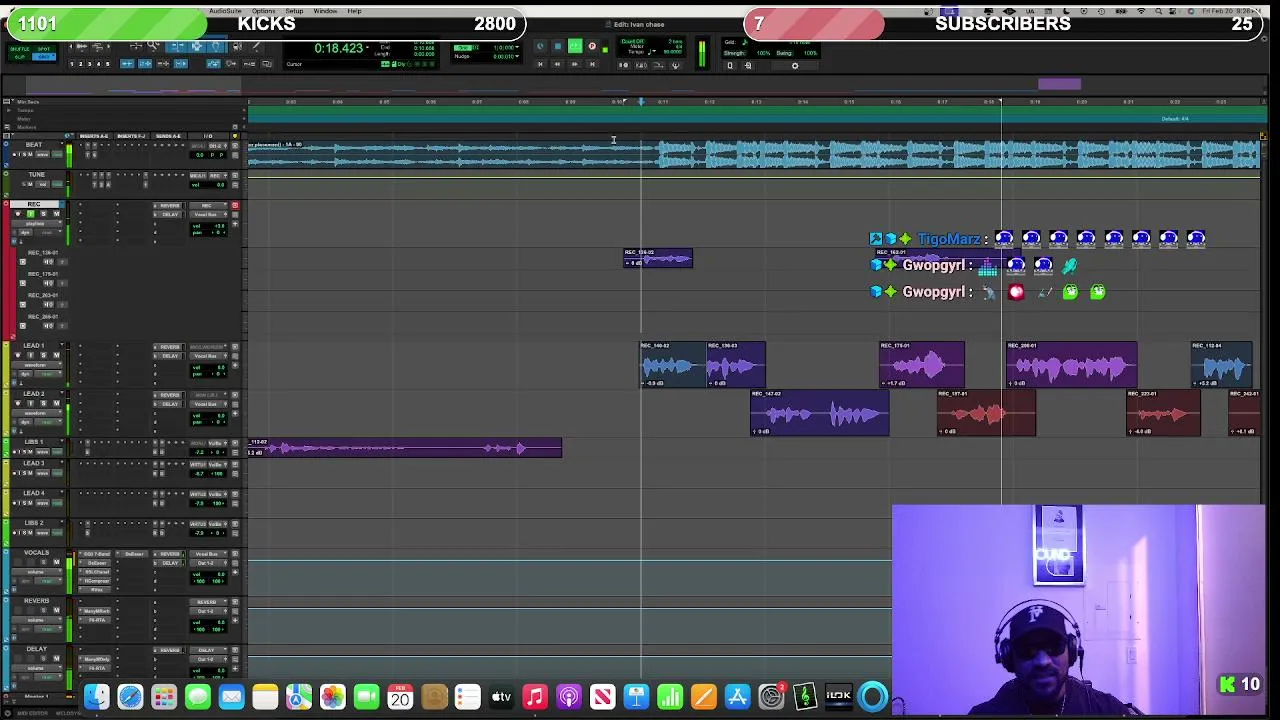
Task: Select the Trim tool
Action: (178, 46)
